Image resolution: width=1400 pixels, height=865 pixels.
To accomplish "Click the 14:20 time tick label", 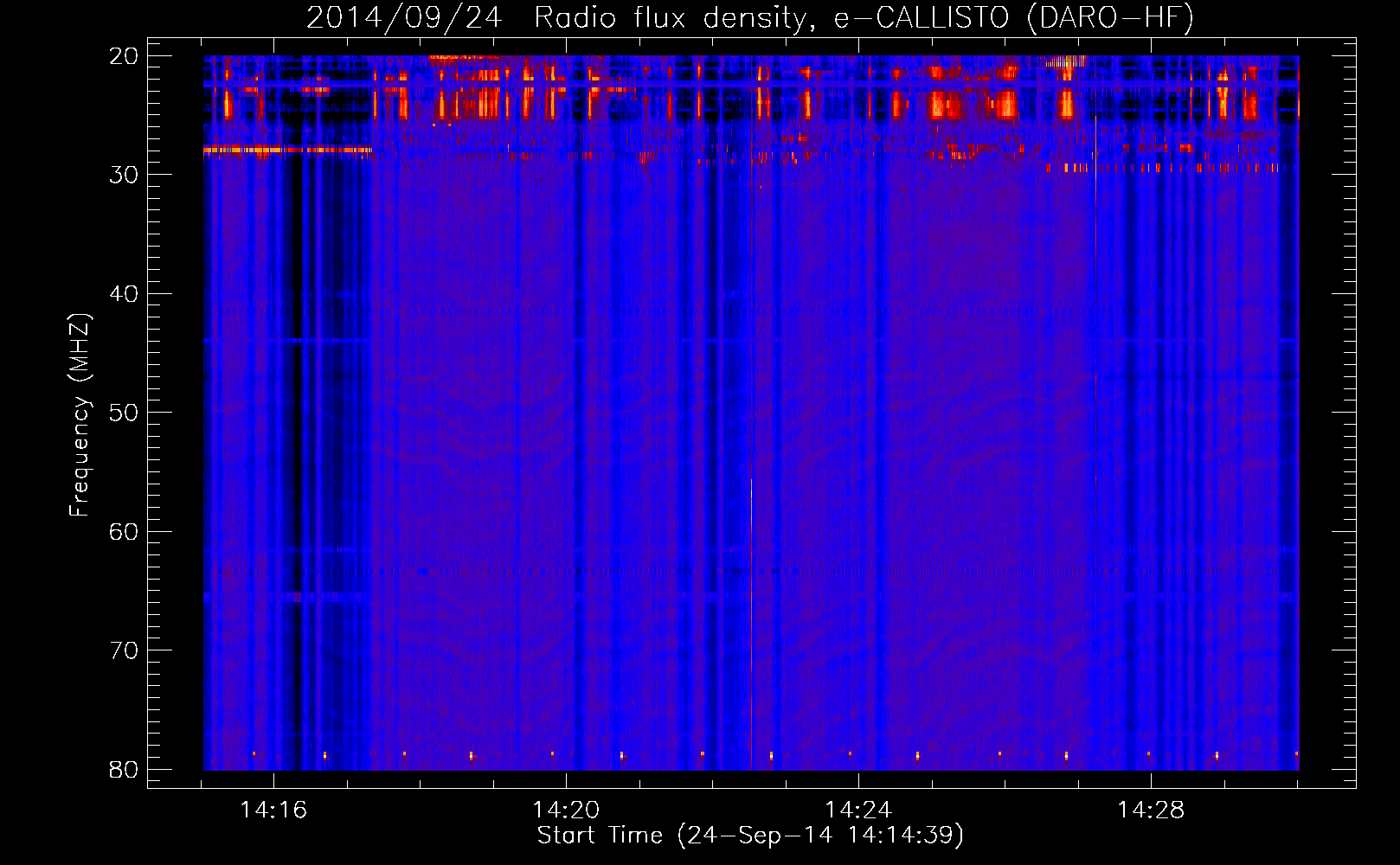I will pyautogui.click(x=566, y=810).
